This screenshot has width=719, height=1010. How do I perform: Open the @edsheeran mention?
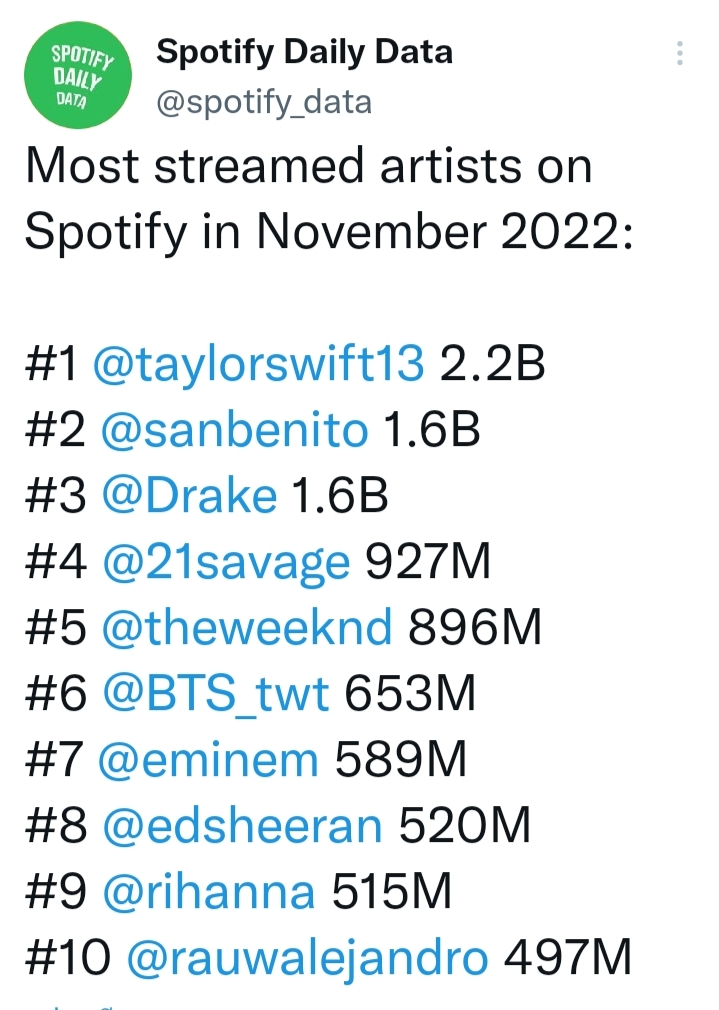tap(242, 826)
